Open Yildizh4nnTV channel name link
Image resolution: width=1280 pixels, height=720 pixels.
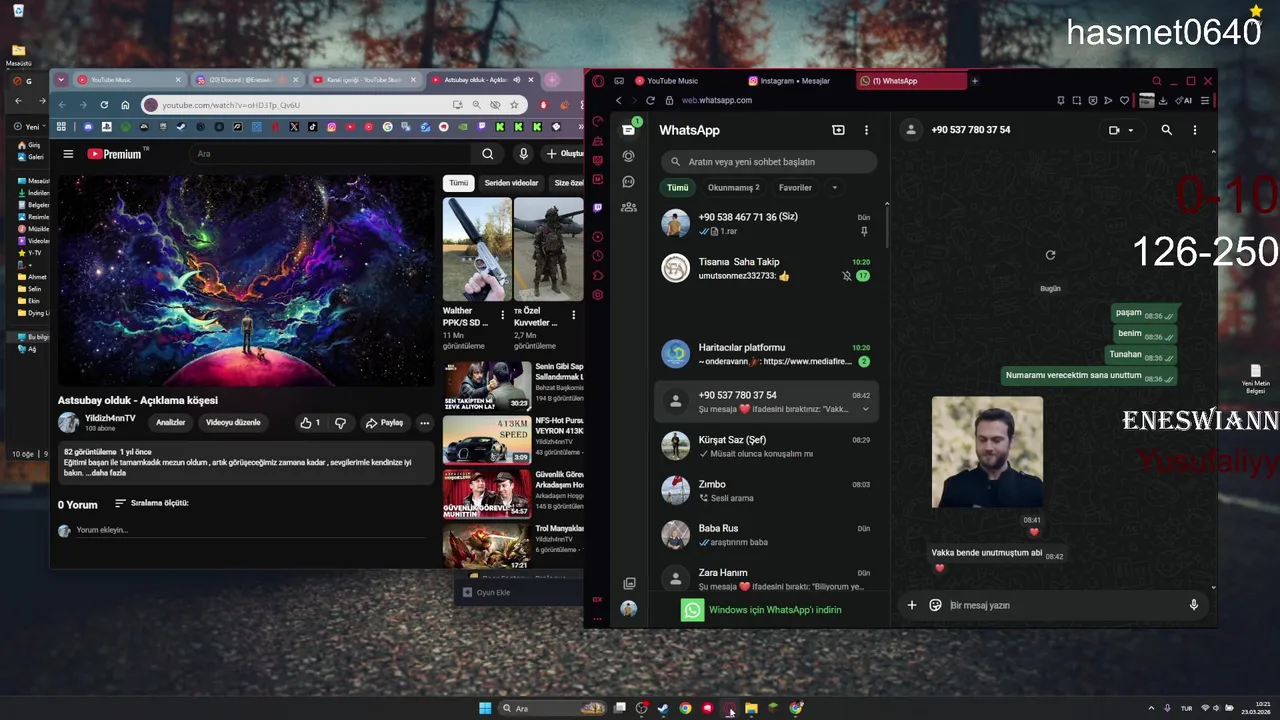pyautogui.click(x=110, y=418)
